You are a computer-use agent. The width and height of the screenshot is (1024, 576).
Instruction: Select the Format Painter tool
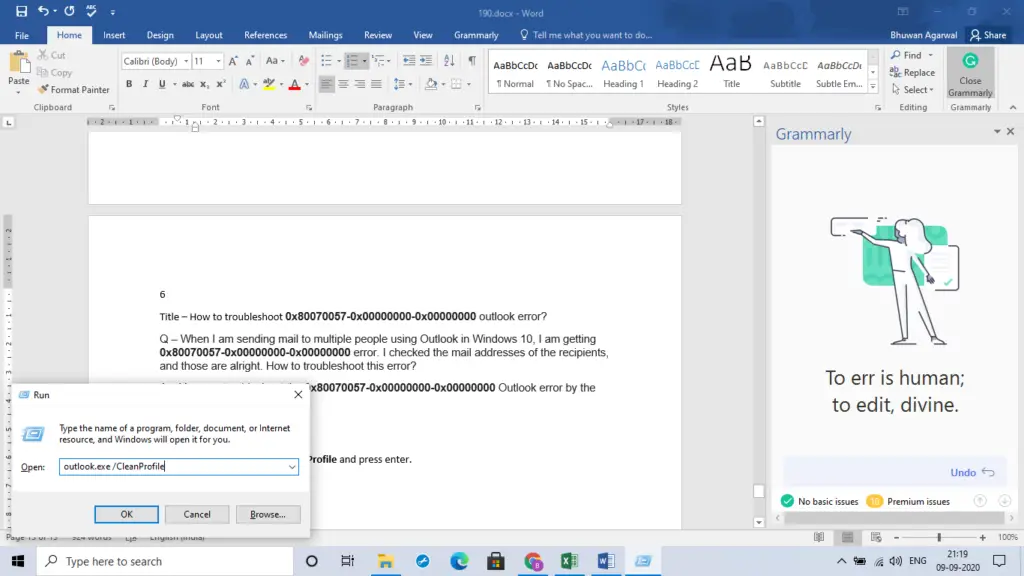point(73,89)
